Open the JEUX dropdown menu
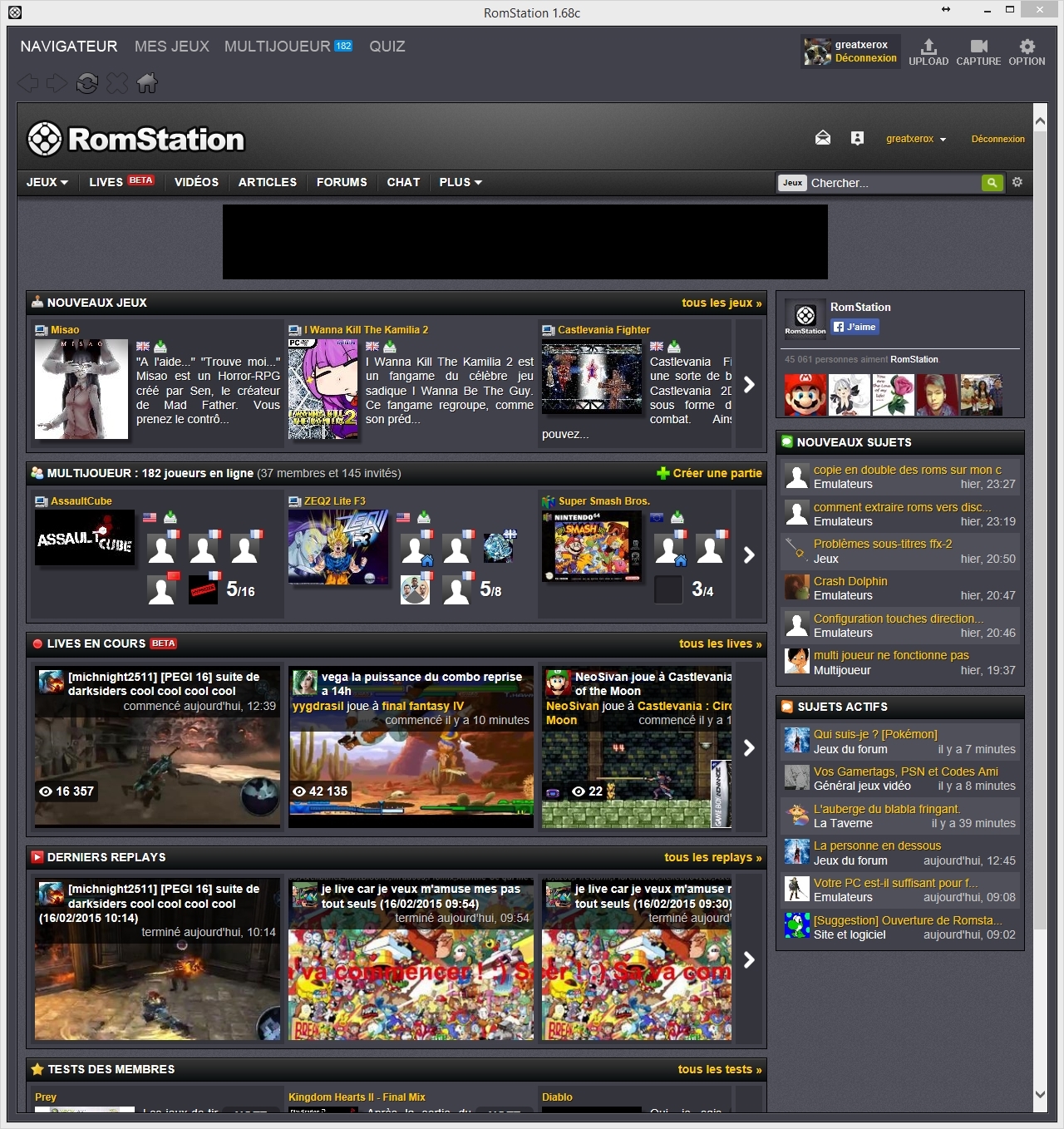Image resolution: width=1064 pixels, height=1129 pixels. click(x=47, y=182)
